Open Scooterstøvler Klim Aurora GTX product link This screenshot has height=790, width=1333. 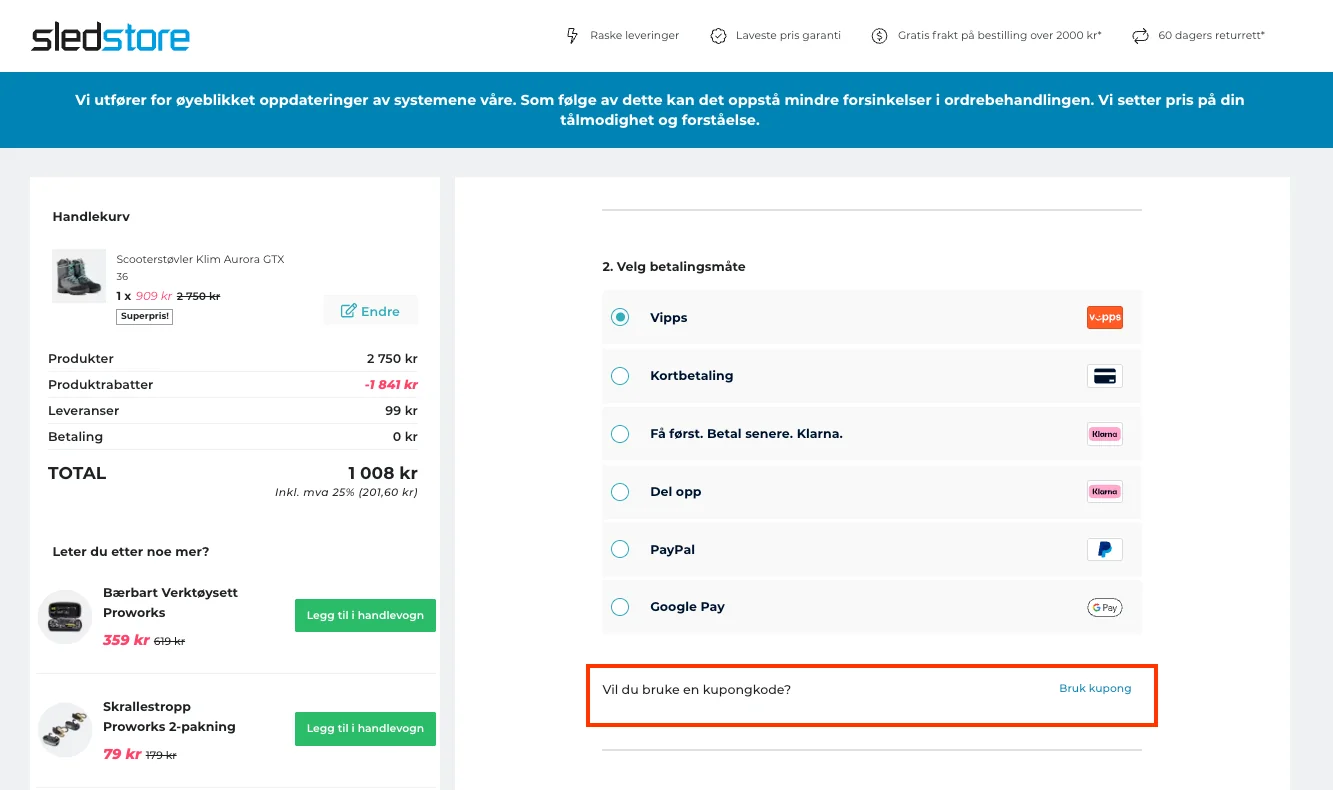(200, 259)
